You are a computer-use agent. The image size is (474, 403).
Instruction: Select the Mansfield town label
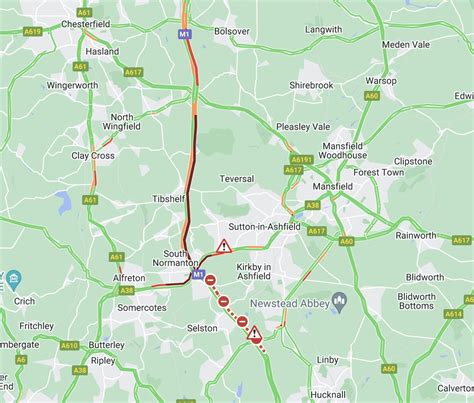coord(332,186)
